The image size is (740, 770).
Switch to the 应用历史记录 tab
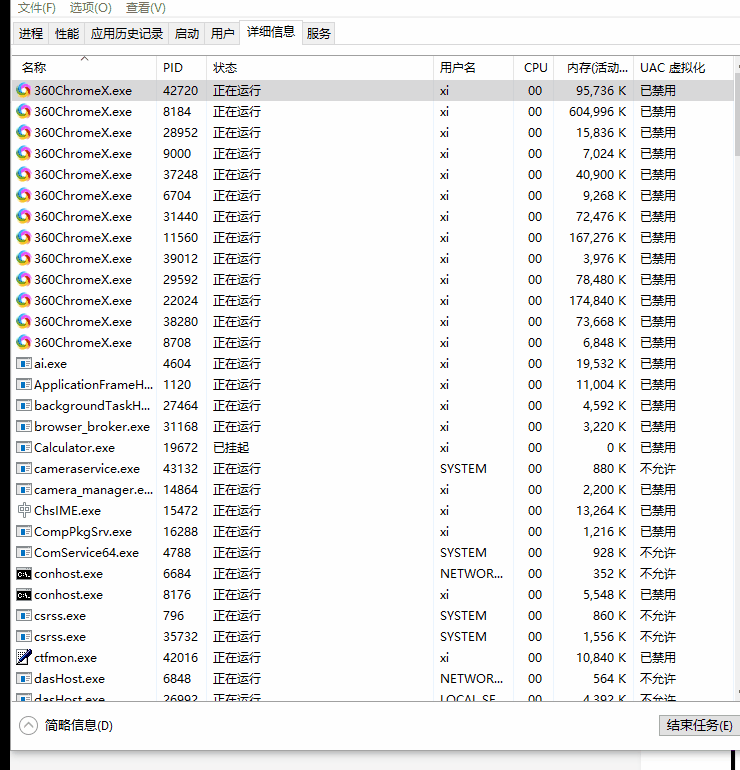click(127, 33)
